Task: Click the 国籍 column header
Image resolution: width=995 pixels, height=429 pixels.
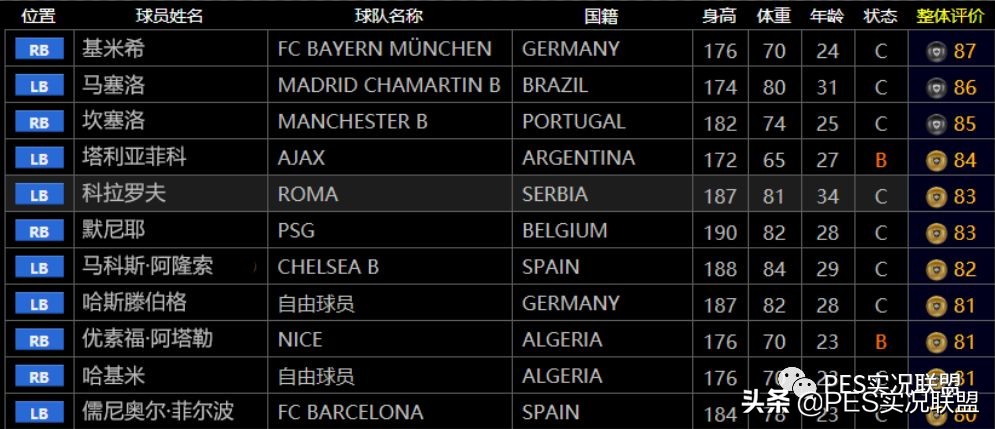Action: [601, 16]
